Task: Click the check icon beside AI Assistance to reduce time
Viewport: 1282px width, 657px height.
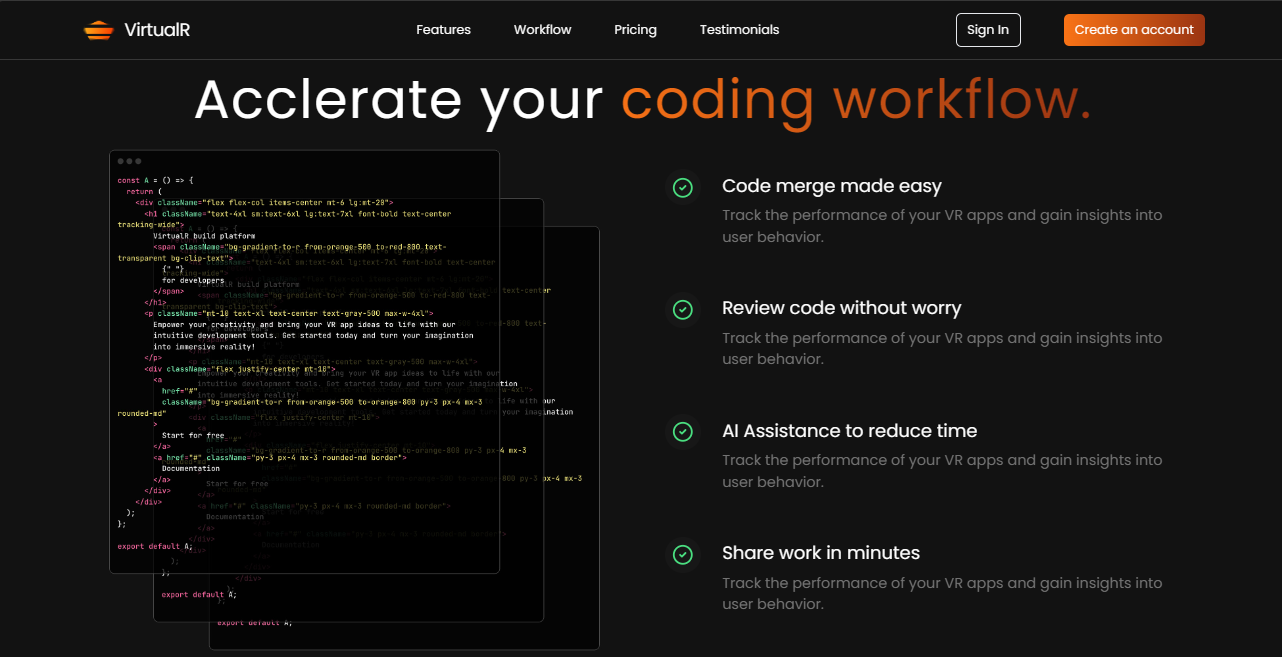Action: coord(682,432)
